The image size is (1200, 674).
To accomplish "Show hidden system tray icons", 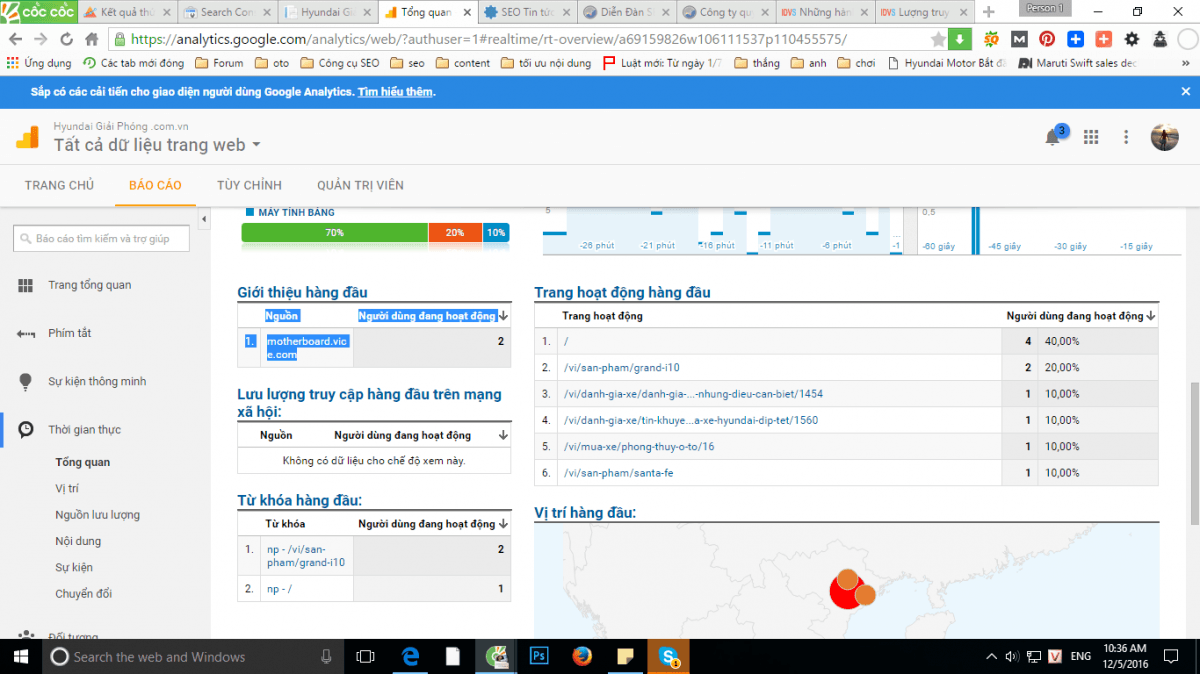I will (991, 656).
